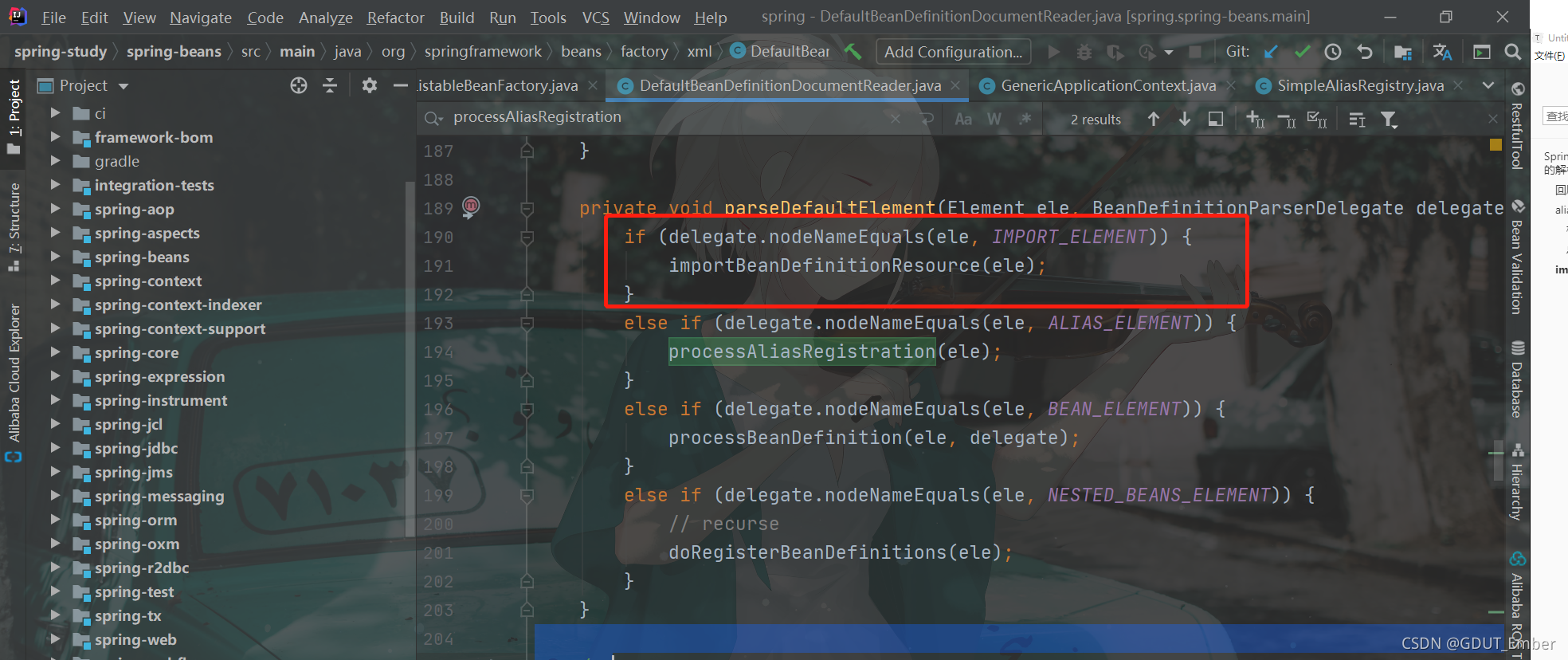
Task: Open the Refactor menu
Action: [395, 18]
